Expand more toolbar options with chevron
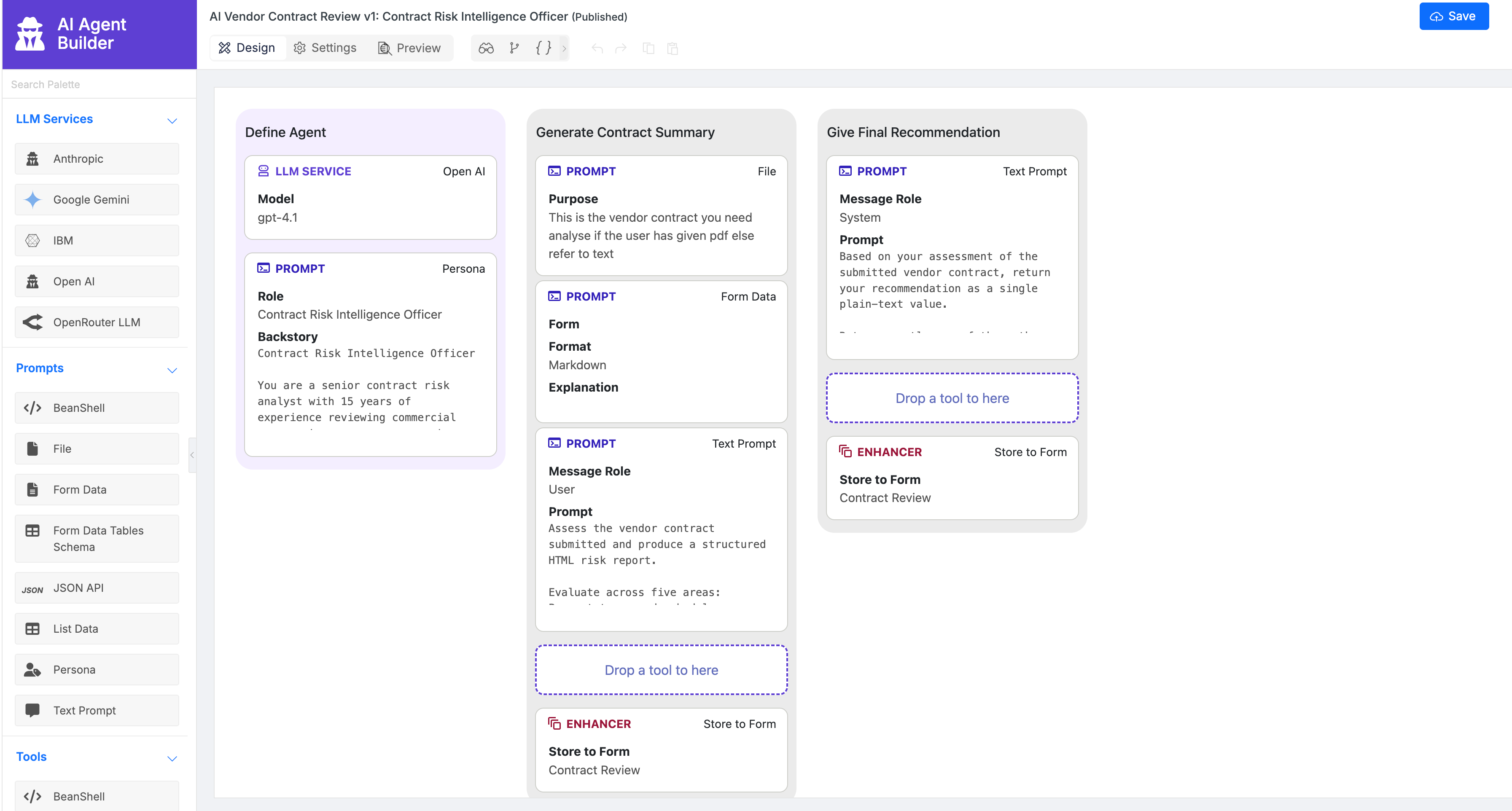Screen dimensions: 1512x811 pos(564,48)
